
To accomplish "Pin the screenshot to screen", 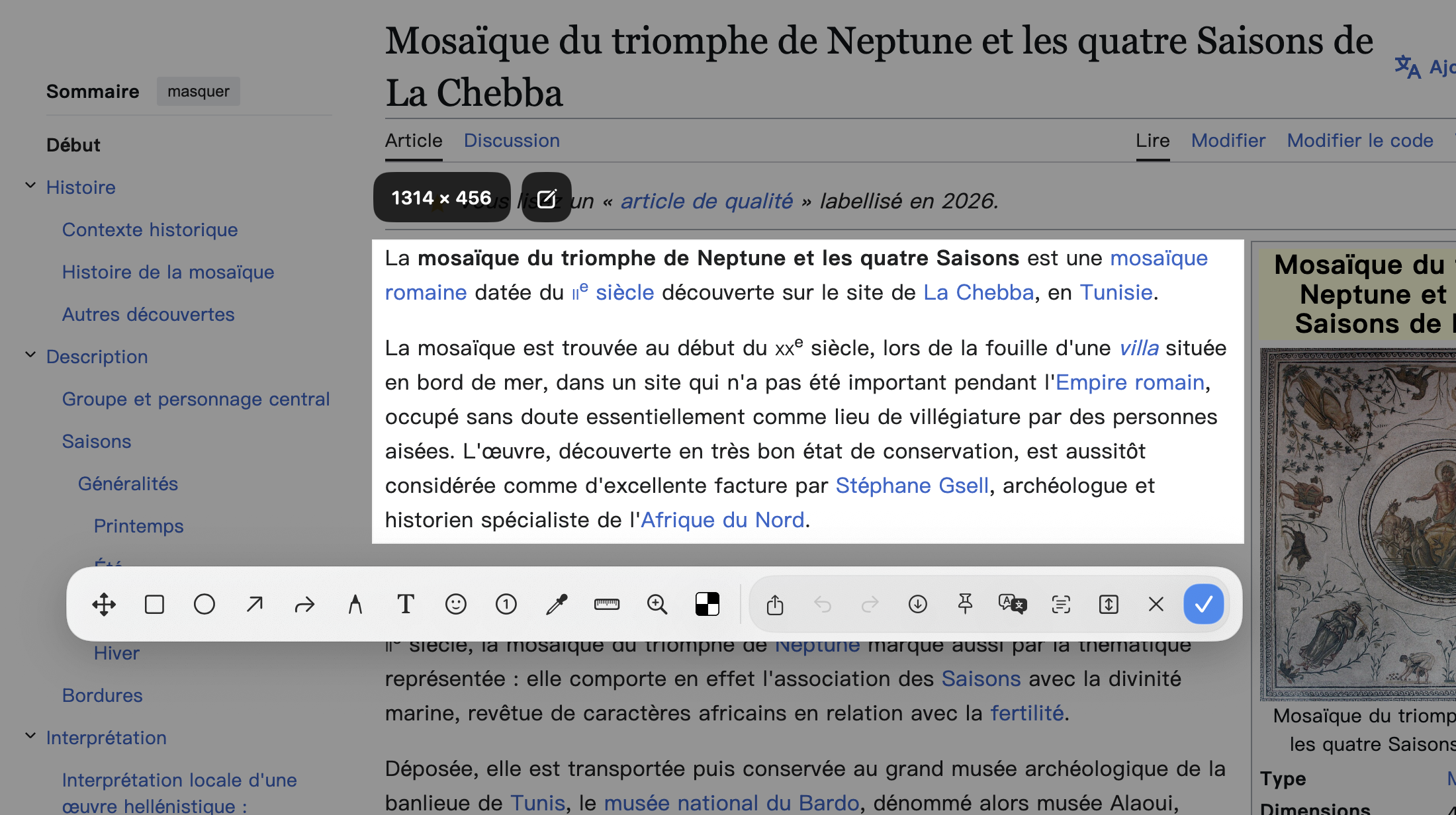I will click(x=966, y=604).
